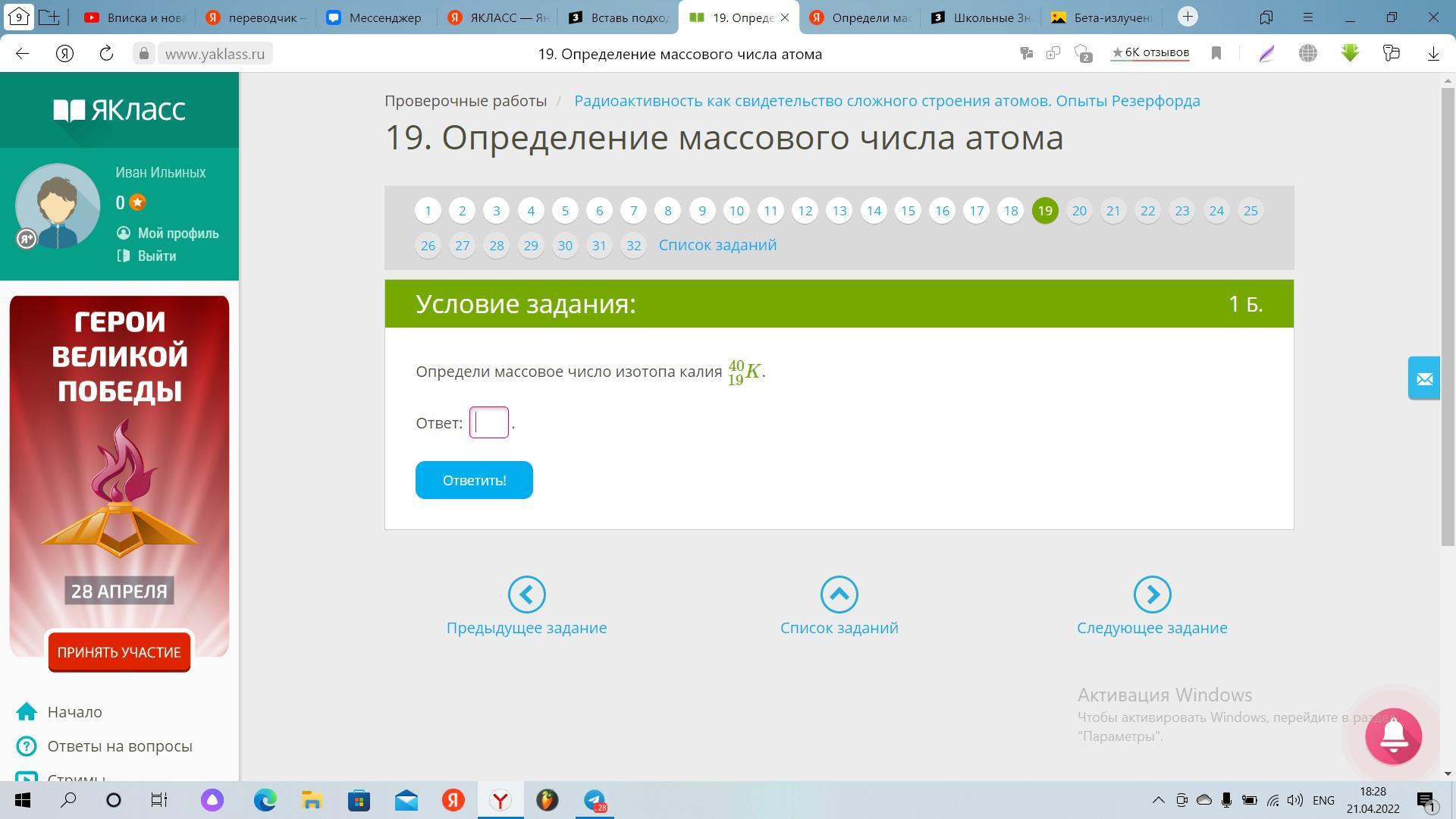Expand hidden system tray icons chevron
1456x819 pixels.
click(1158, 800)
